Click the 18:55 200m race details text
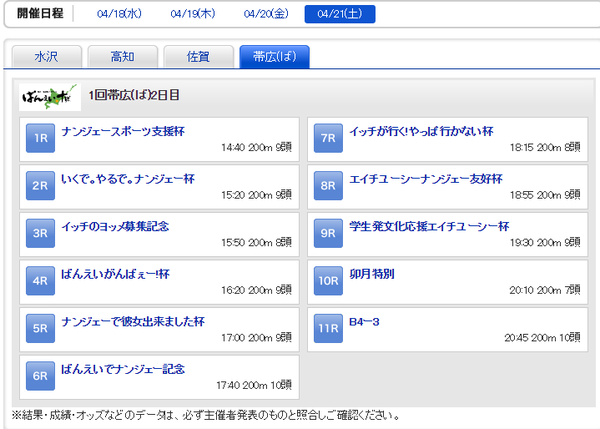The height and width of the screenshot is (429, 600). pos(545,195)
